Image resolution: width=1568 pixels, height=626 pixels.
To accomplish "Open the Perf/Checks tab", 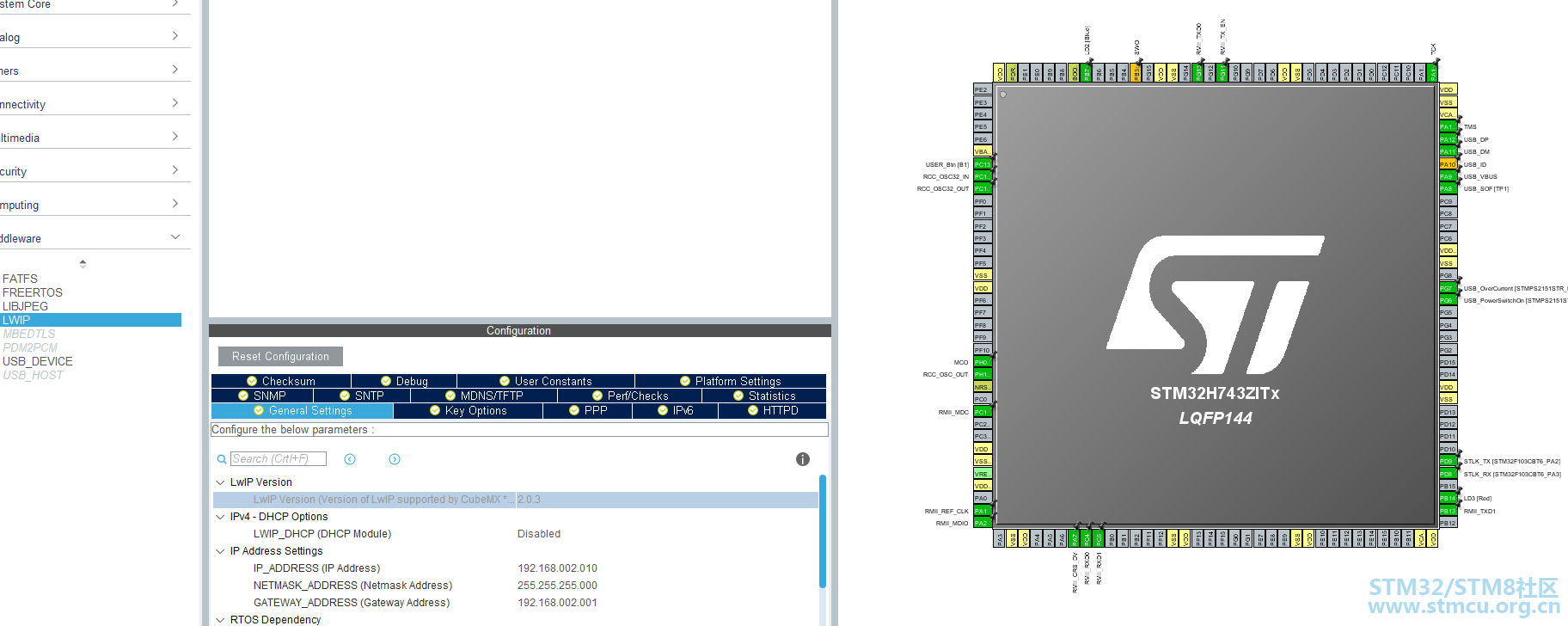I will 630,396.
